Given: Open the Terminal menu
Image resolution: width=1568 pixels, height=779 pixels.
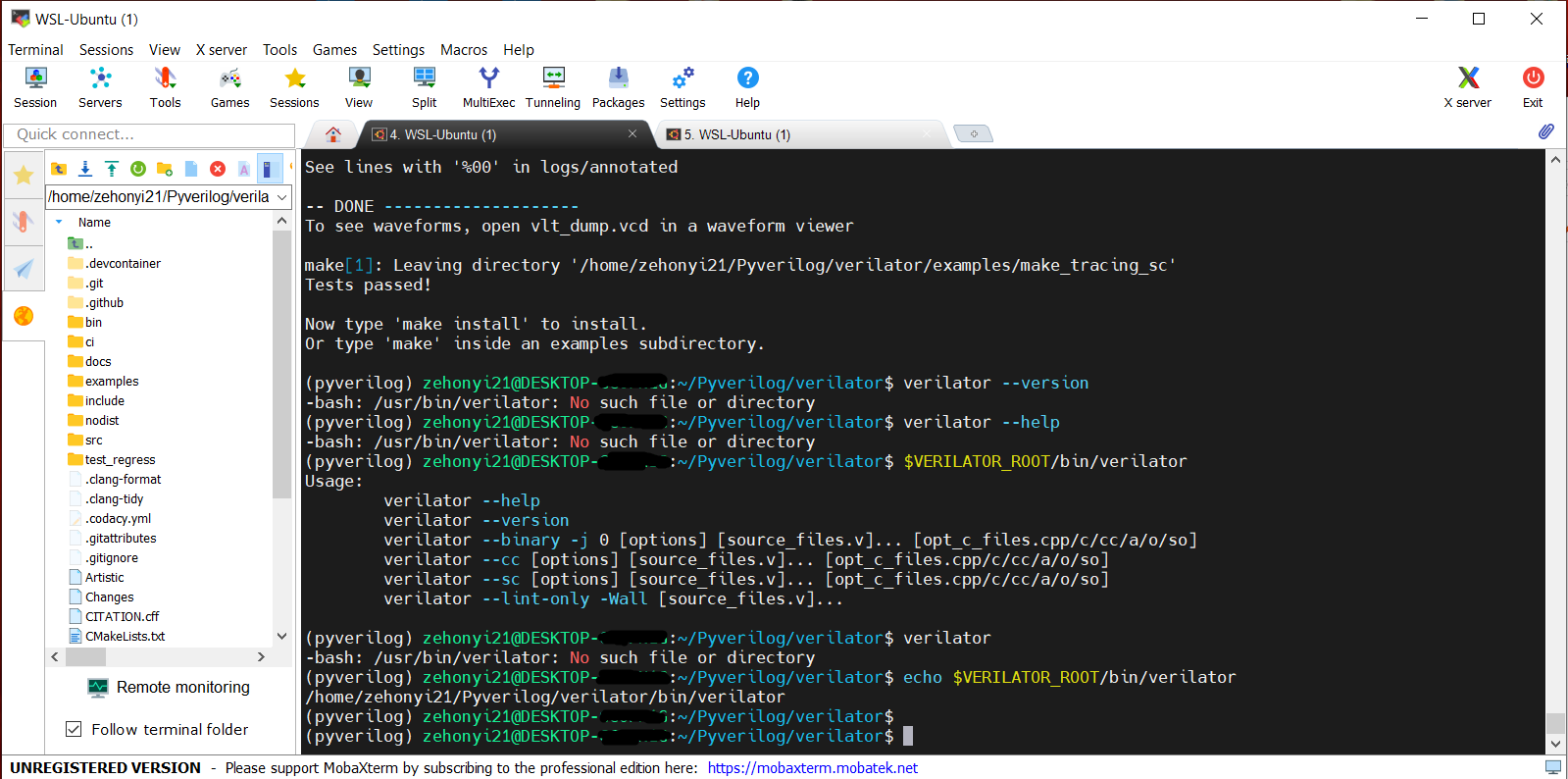Looking at the screenshot, I should [35, 50].
